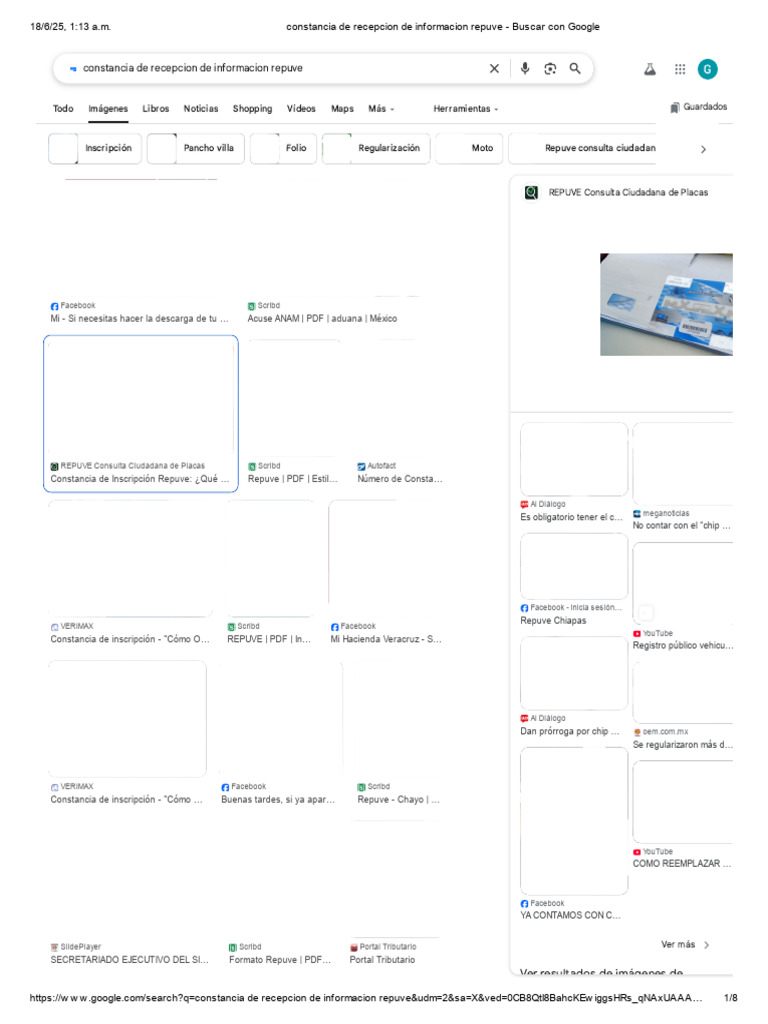Open Google Lens image search icon
Image resolution: width=768 pixels, height=1024 pixels.
click(550, 69)
